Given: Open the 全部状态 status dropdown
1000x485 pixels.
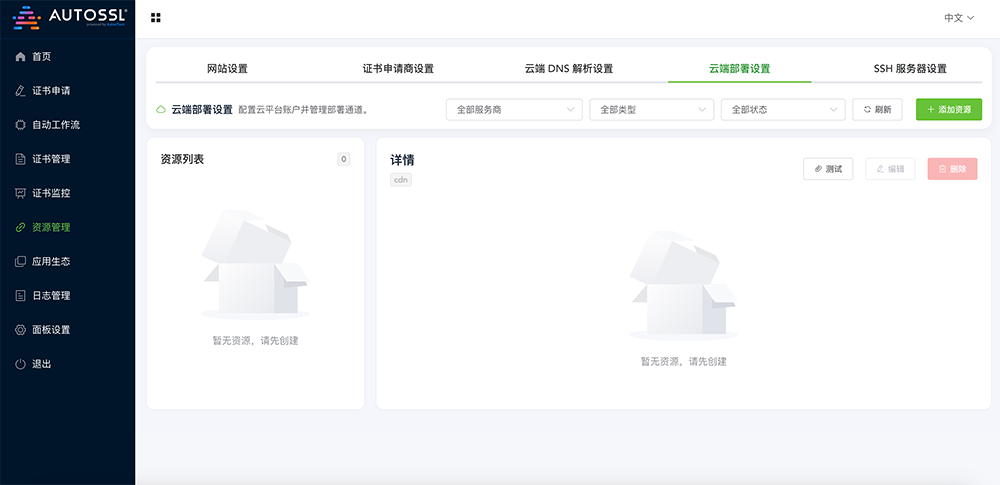Looking at the screenshot, I should coord(783,109).
